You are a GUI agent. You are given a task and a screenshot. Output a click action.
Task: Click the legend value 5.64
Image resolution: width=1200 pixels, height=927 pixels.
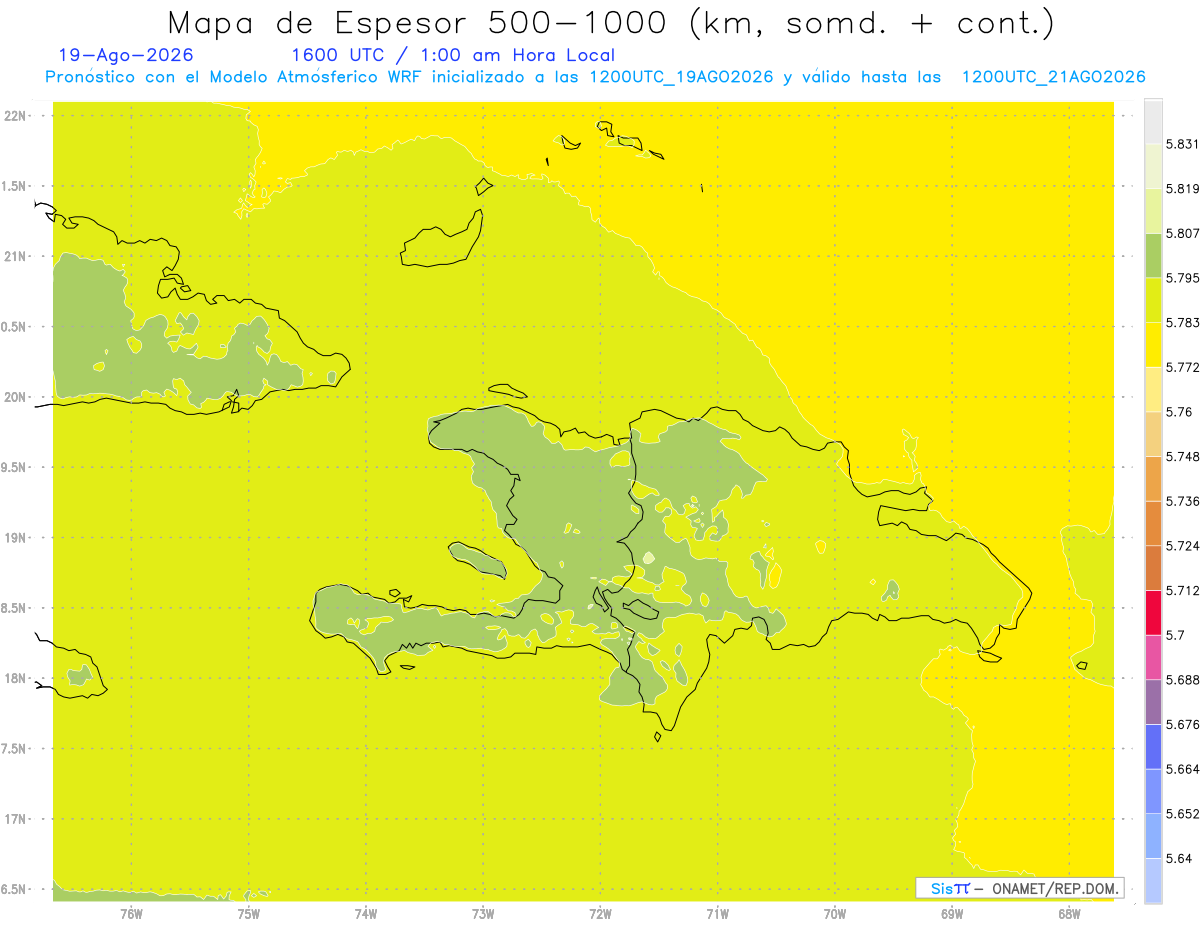pyautogui.click(x=1179, y=858)
